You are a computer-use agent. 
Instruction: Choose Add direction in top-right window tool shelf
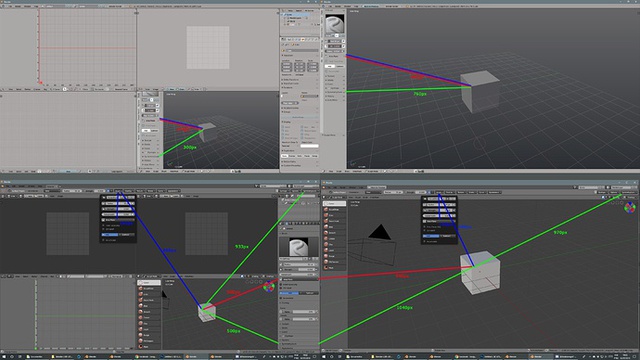tap(330, 67)
